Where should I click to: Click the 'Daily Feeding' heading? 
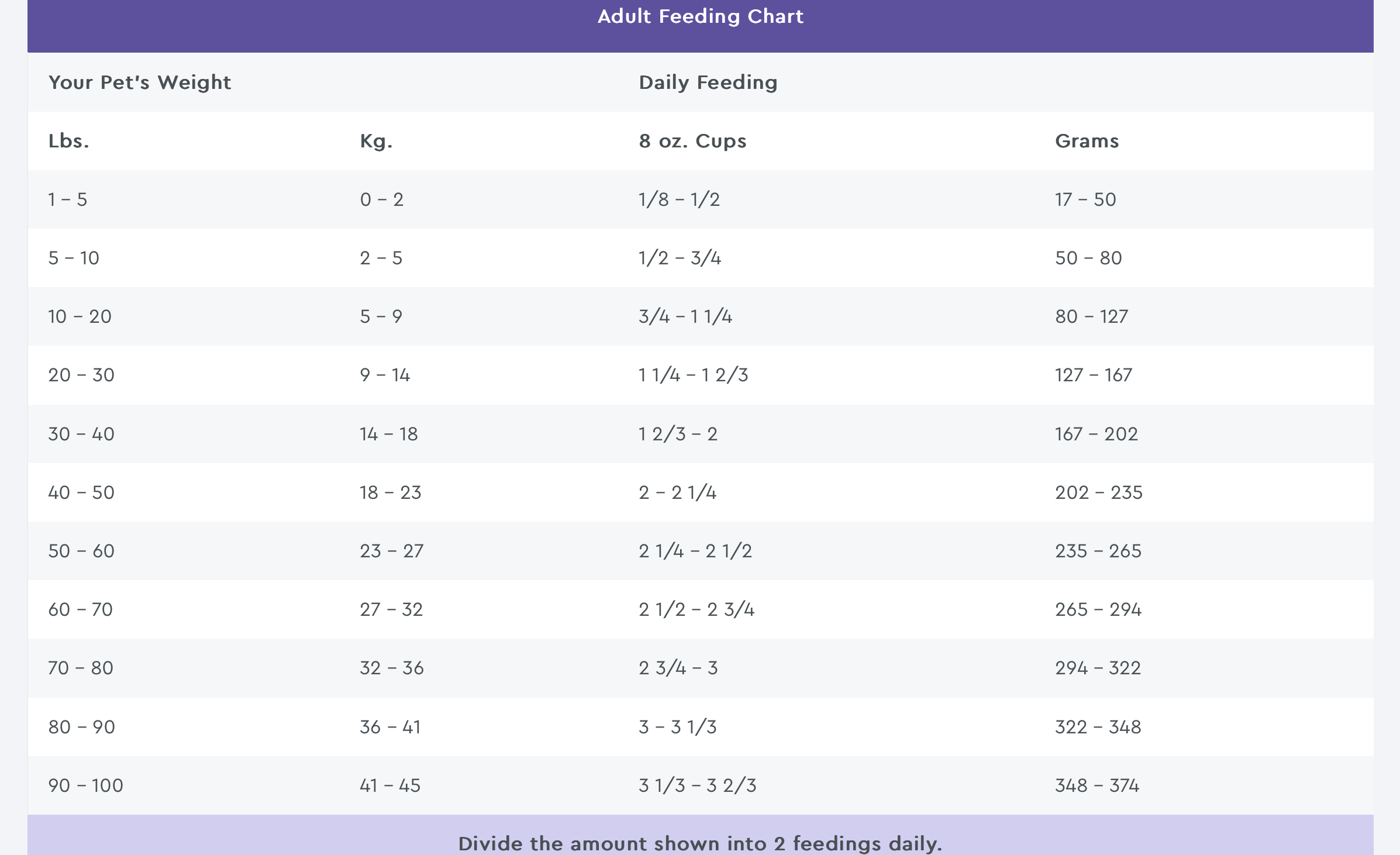pos(708,82)
